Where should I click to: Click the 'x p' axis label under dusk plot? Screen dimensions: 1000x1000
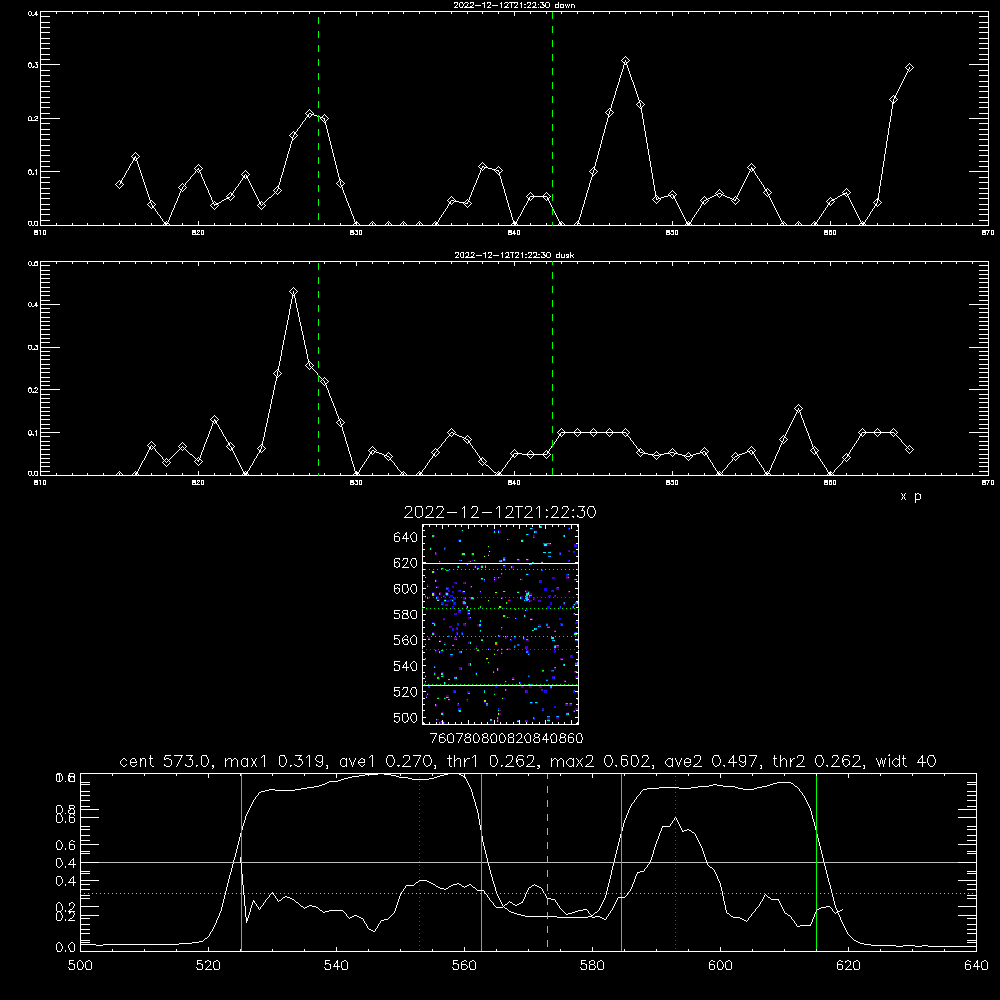tap(911, 496)
